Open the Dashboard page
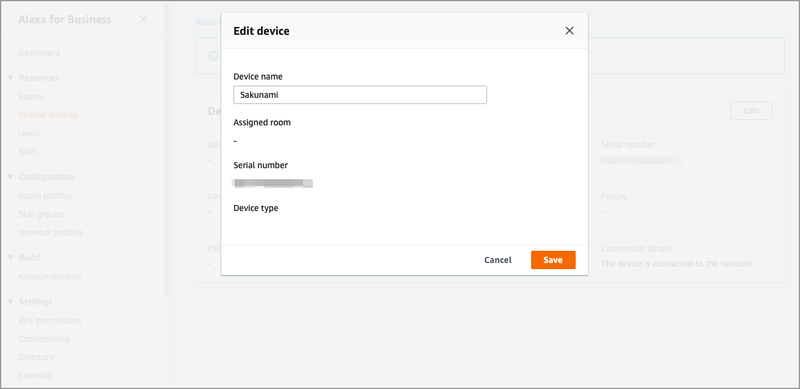Screen dimensions: 800x389 click(39, 53)
